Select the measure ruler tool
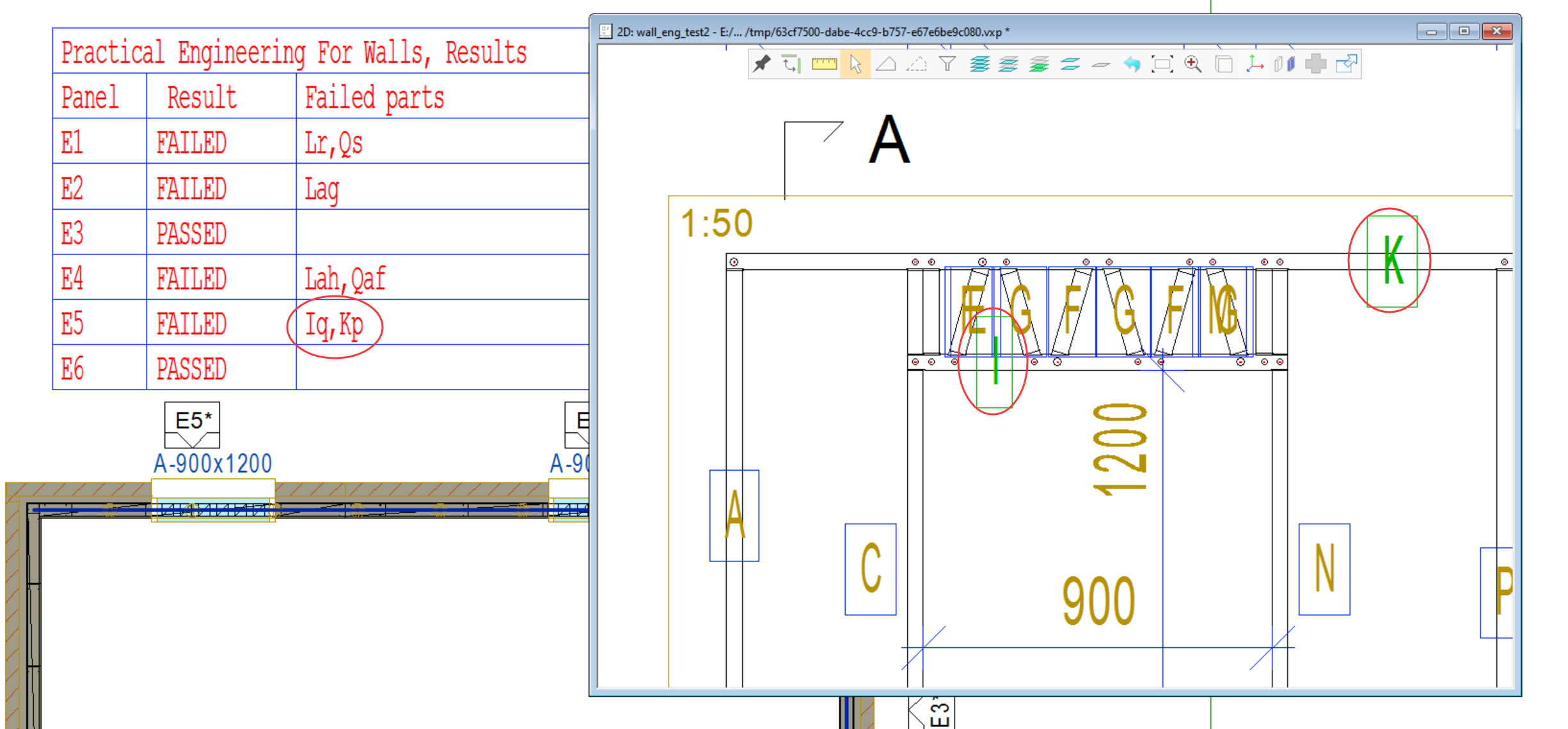 [x=823, y=64]
